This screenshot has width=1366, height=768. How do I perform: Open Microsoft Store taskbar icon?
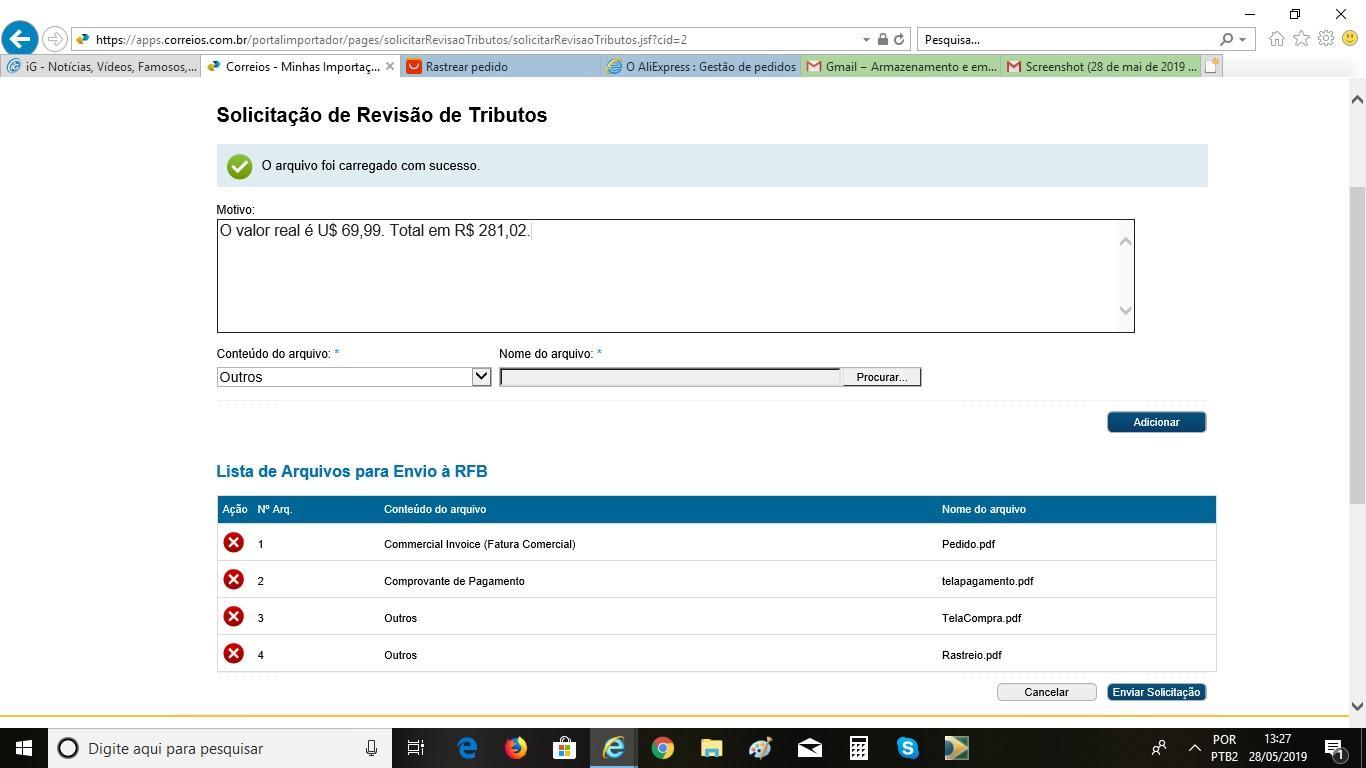point(565,748)
